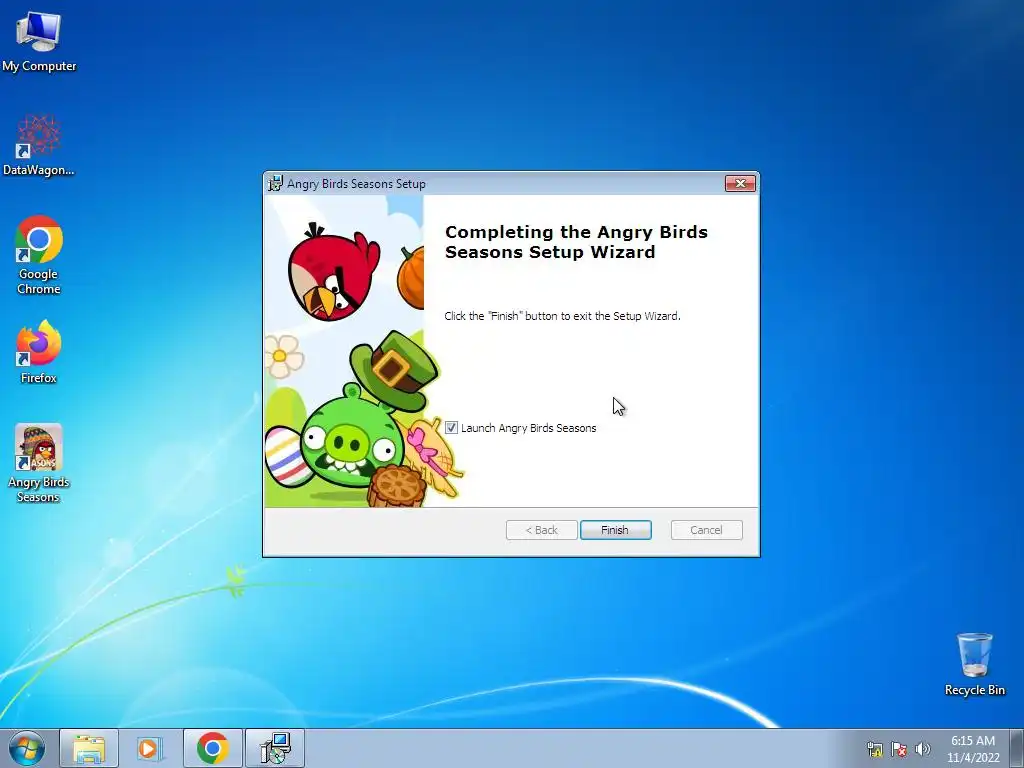The height and width of the screenshot is (768, 1024).
Task: Click the Back button in setup
Action: [541, 530]
